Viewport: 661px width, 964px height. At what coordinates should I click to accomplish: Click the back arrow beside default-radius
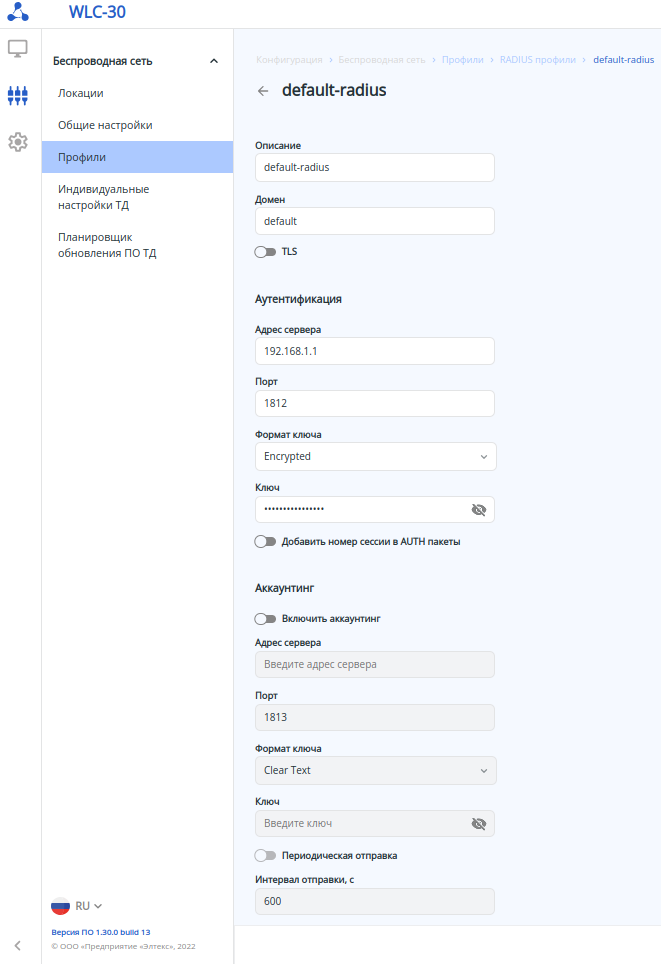pos(263,91)
